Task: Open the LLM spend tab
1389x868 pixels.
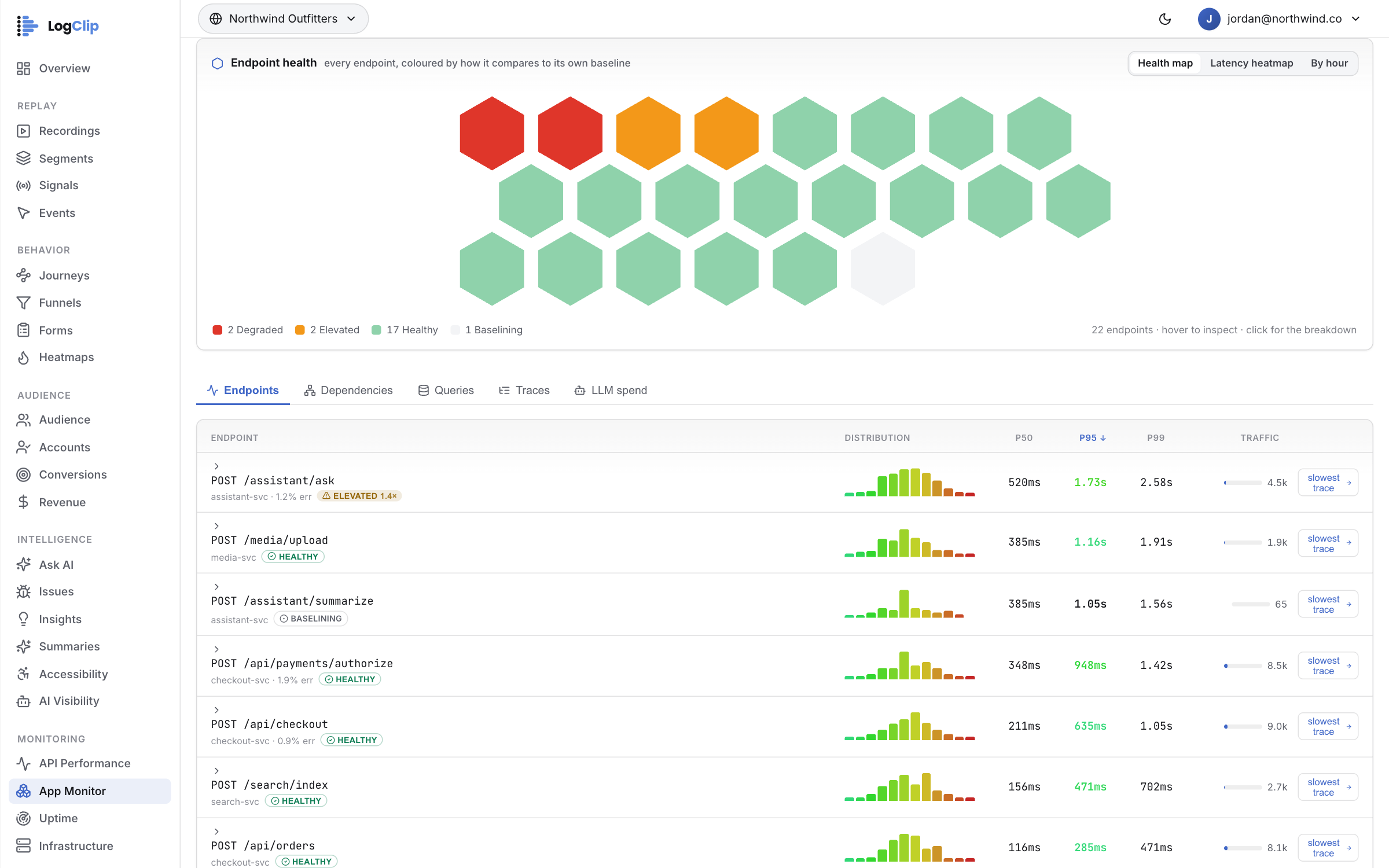Action: click(611, 390)
